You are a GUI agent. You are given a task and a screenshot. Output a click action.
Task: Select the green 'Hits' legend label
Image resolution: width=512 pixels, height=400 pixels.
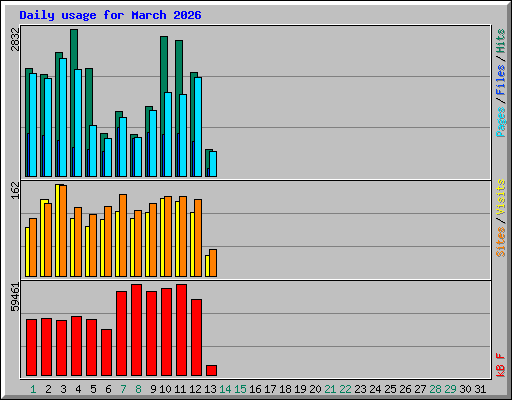coord(500,41)
